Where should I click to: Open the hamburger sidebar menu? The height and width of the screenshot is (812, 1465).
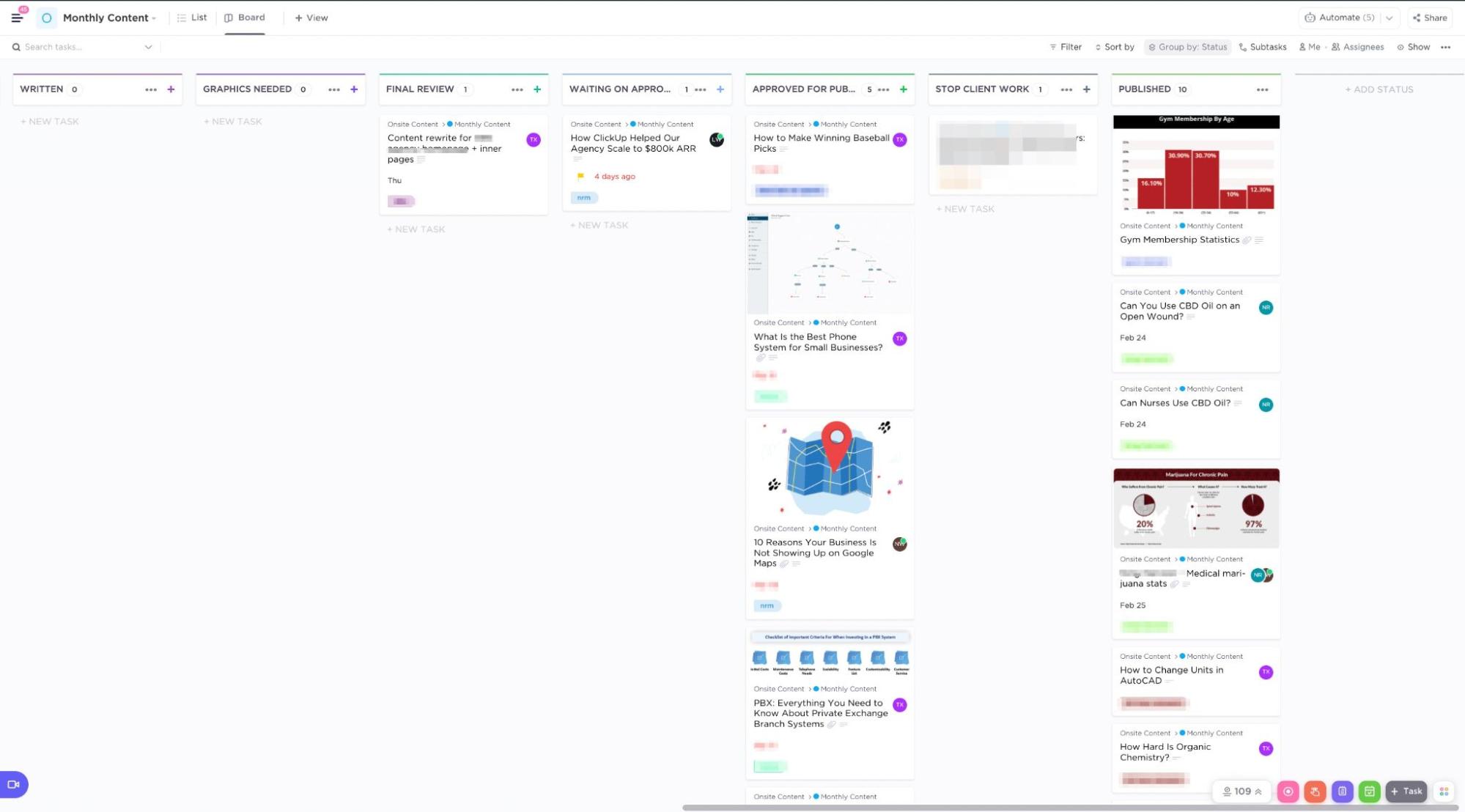(17, 18)
